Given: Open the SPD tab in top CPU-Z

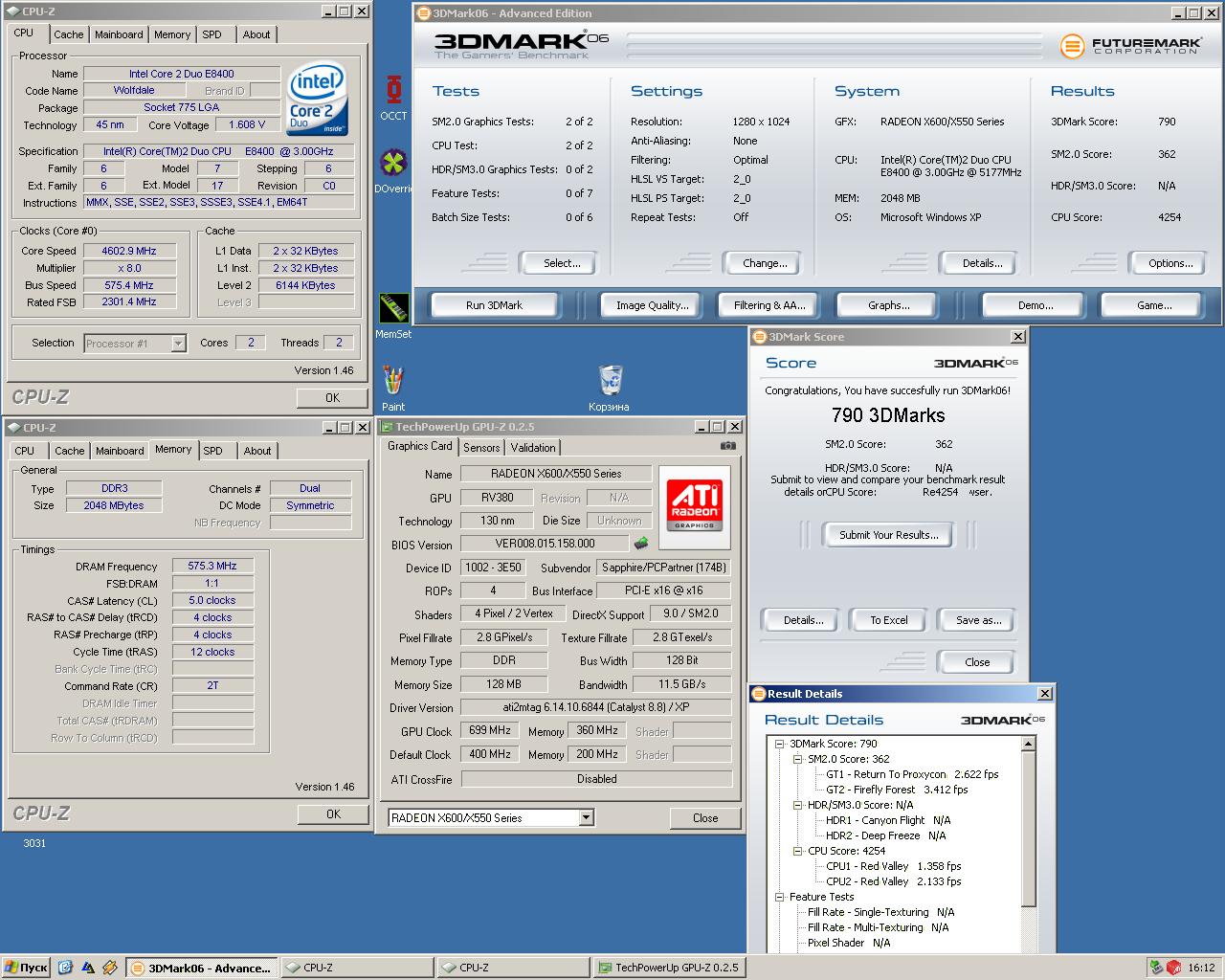Looking at the screenshot, I should [212, 34].
